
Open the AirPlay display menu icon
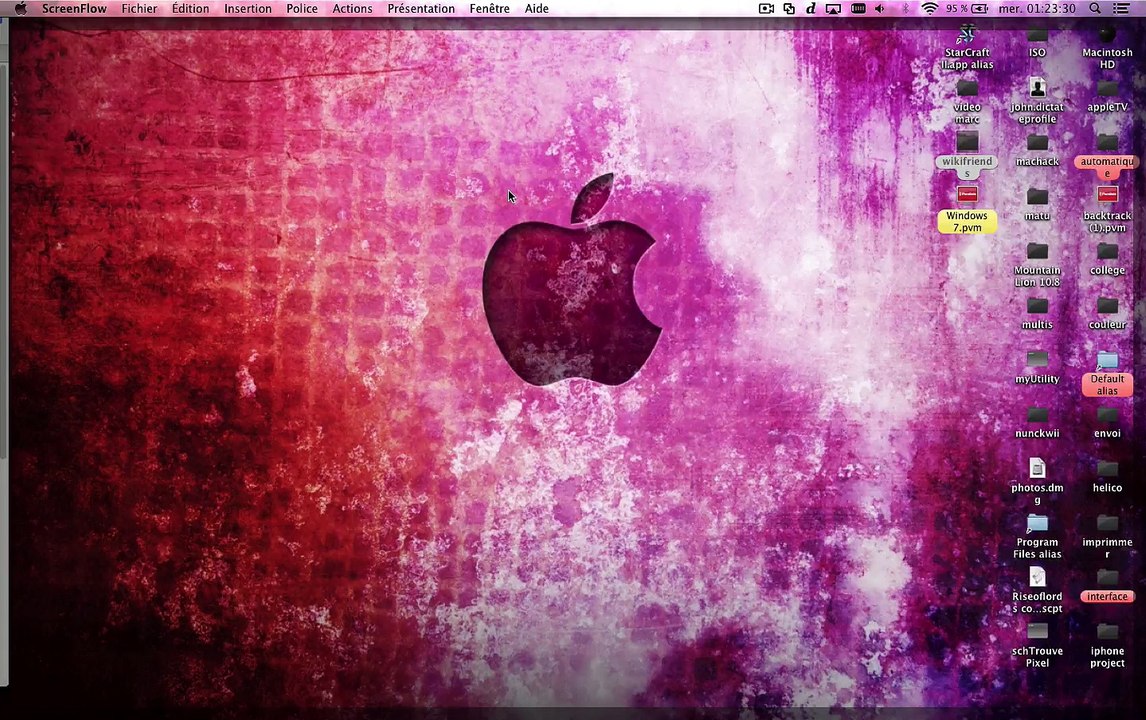[833, 9]
